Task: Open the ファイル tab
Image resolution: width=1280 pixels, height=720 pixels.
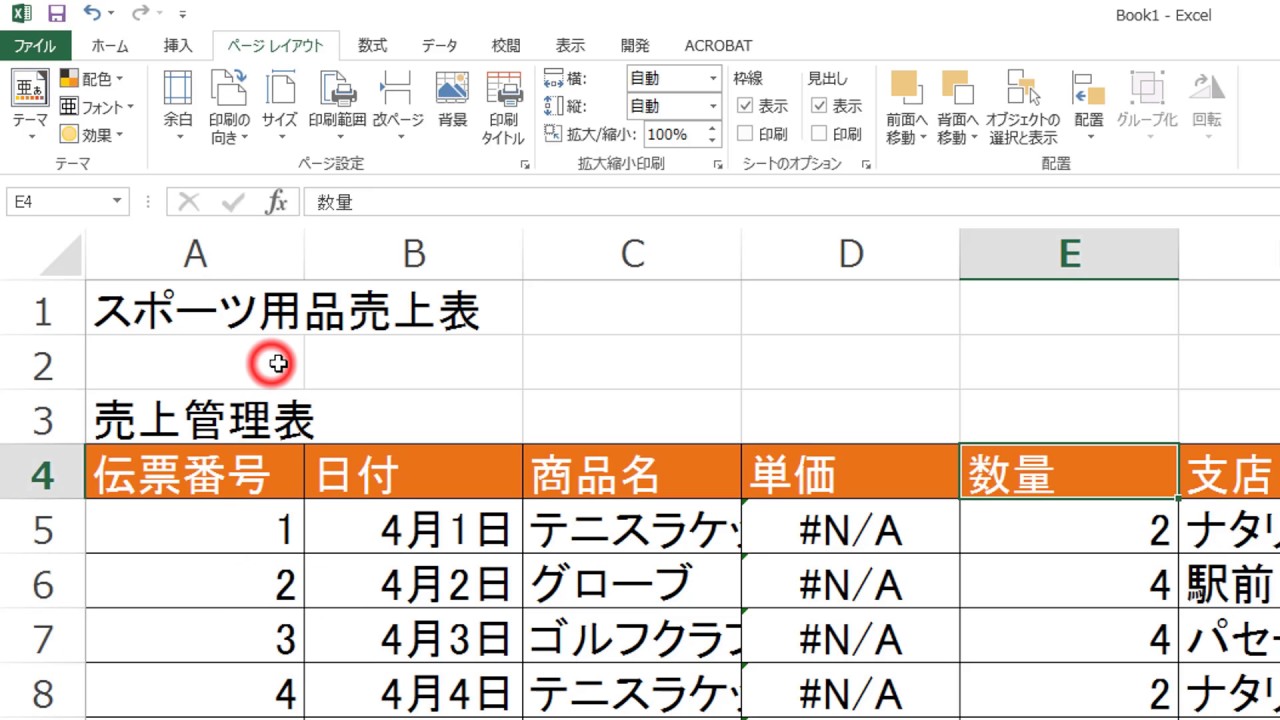Action: pos(35,46)
